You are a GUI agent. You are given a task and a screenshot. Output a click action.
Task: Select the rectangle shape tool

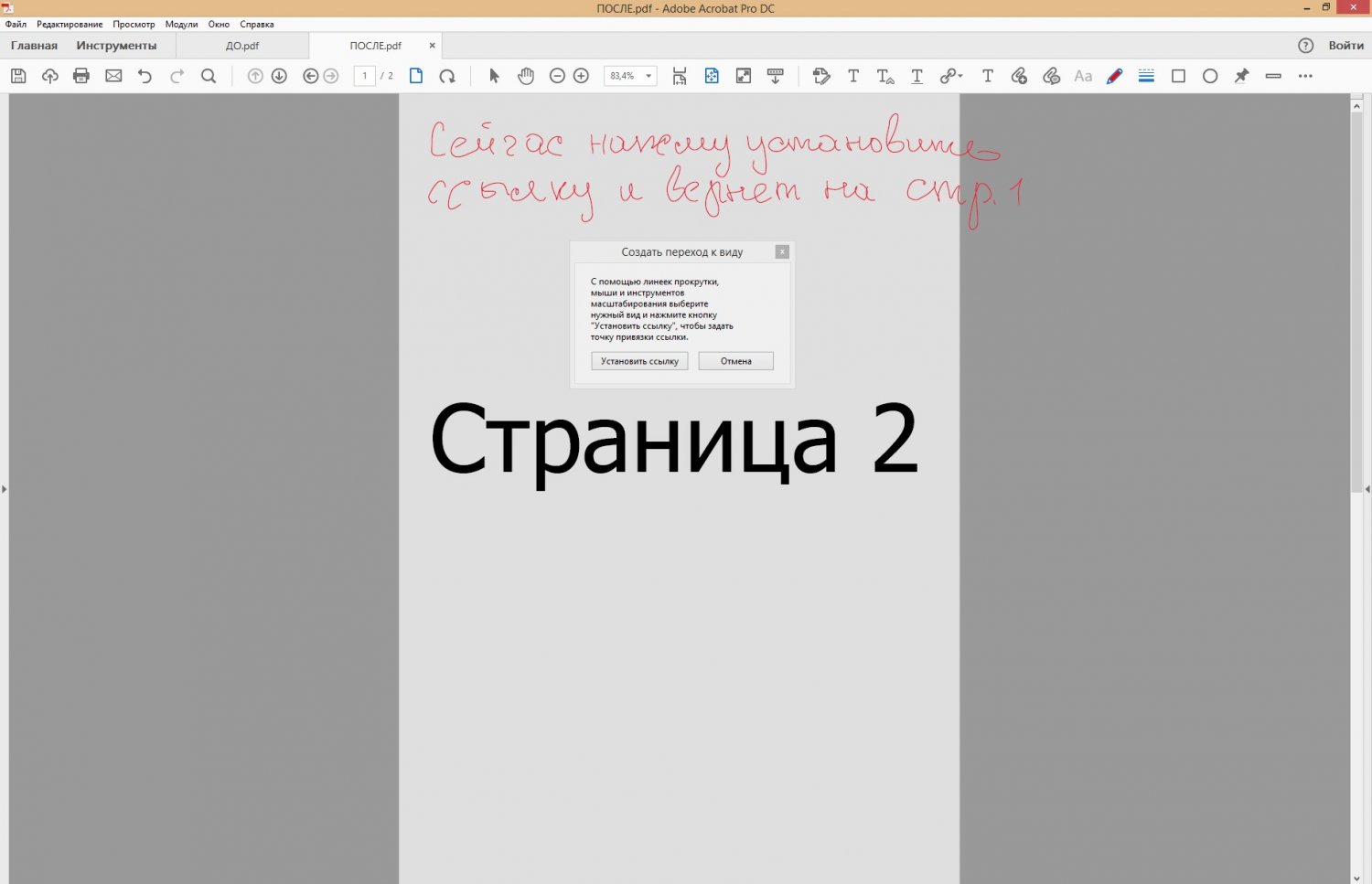(x=1178, y=76)
